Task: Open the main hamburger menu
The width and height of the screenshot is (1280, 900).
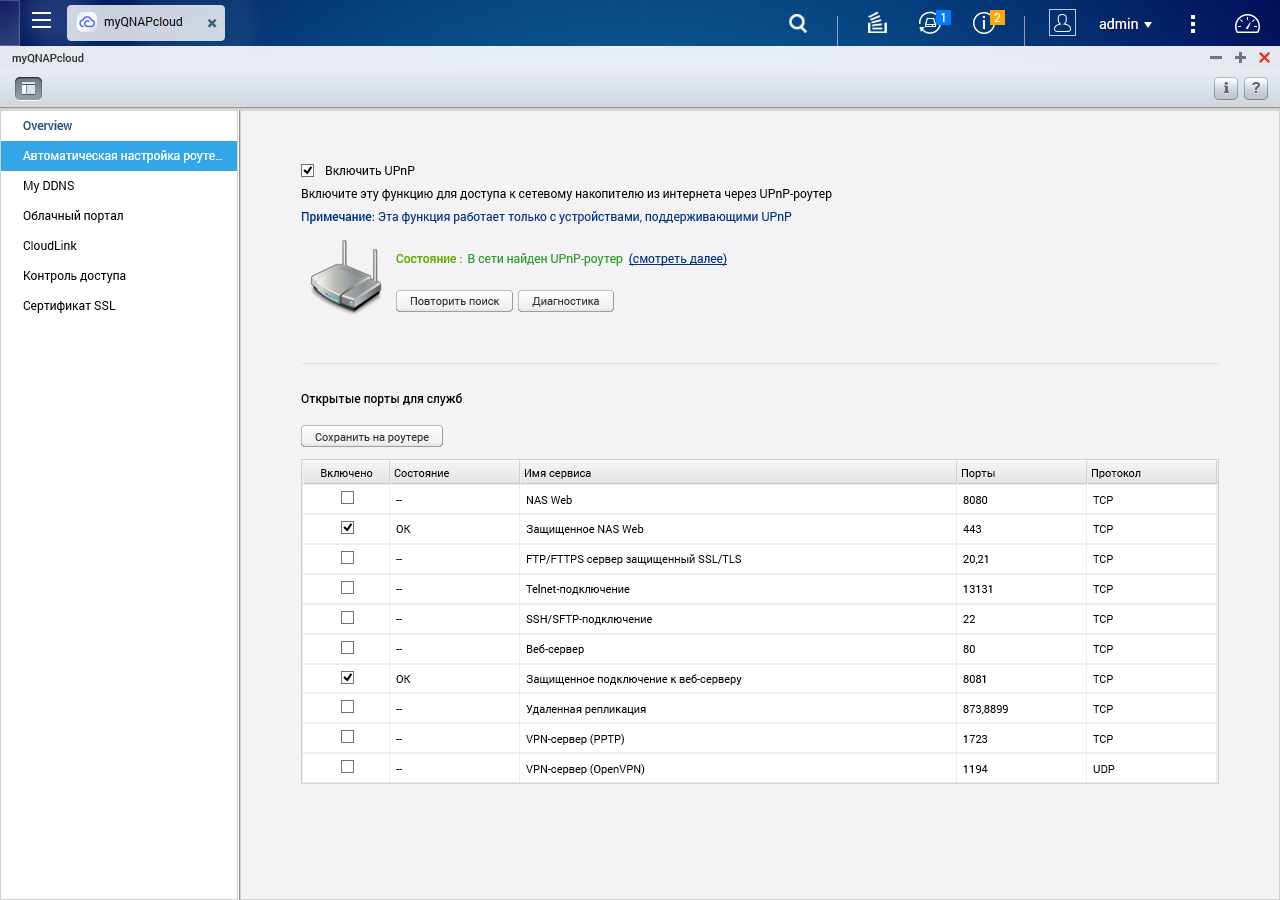Action: (x=41, y=22)
